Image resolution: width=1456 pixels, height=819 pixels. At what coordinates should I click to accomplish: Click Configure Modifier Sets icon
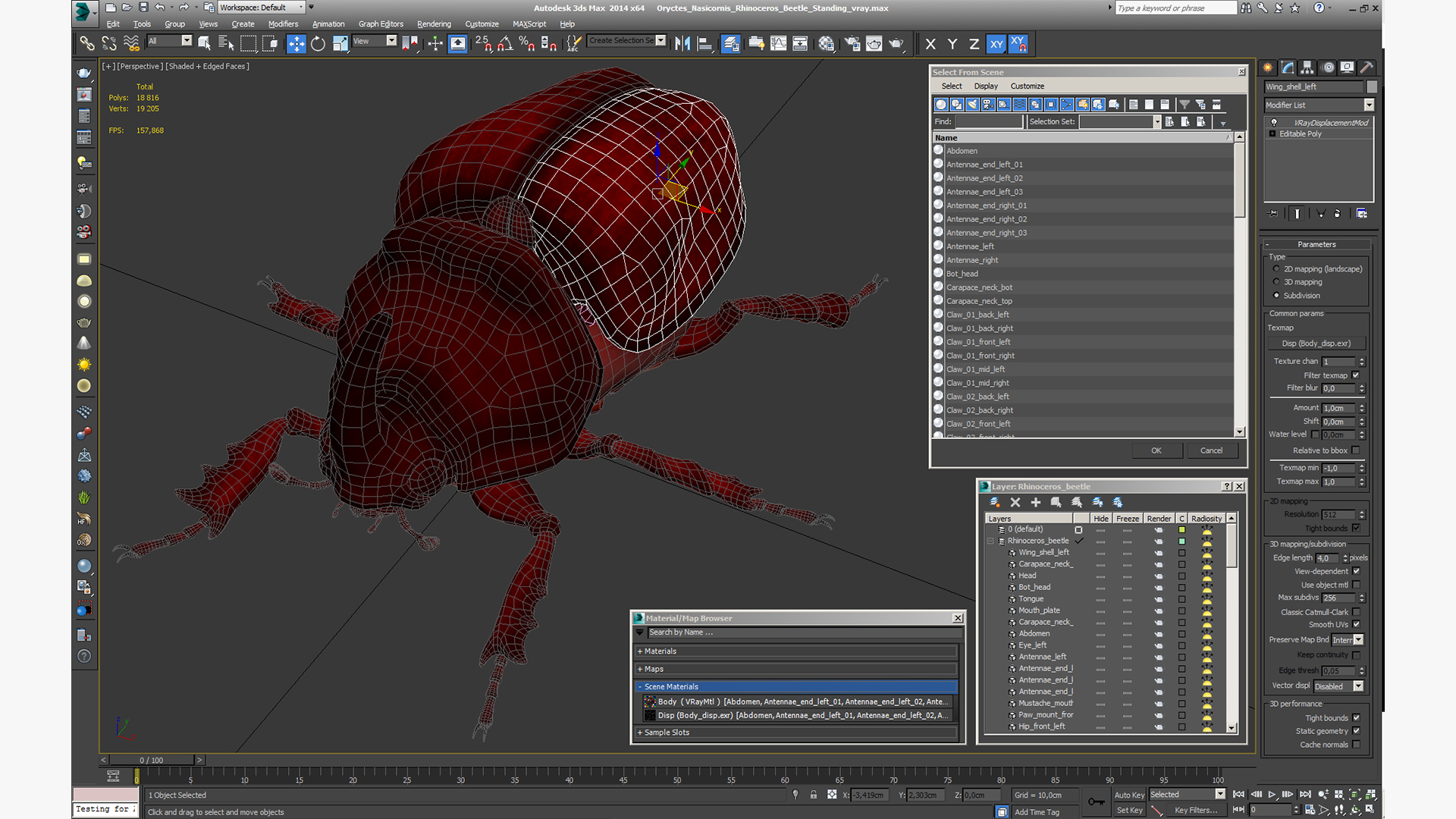(x=1362, y=214)
